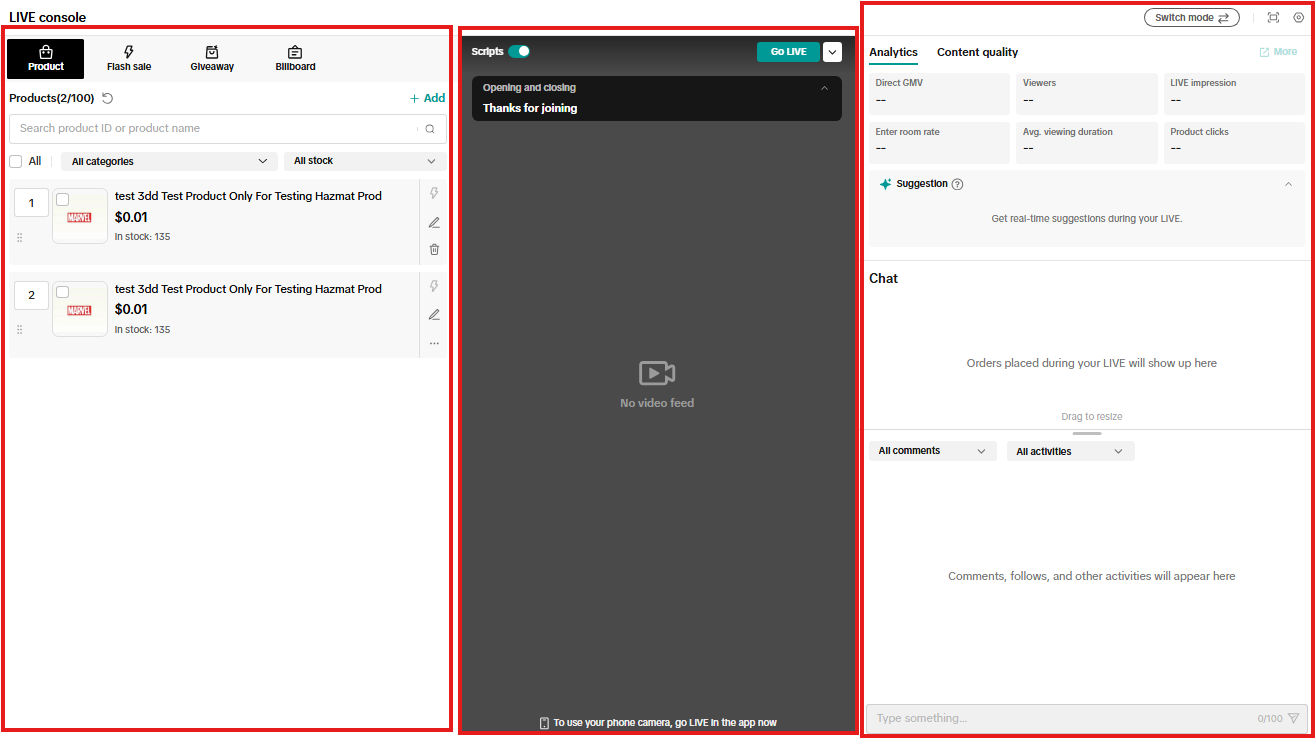Select the checkbox on product 1 thumbnail
Viewport: 1316px width, 739px height.
[63, 199]
